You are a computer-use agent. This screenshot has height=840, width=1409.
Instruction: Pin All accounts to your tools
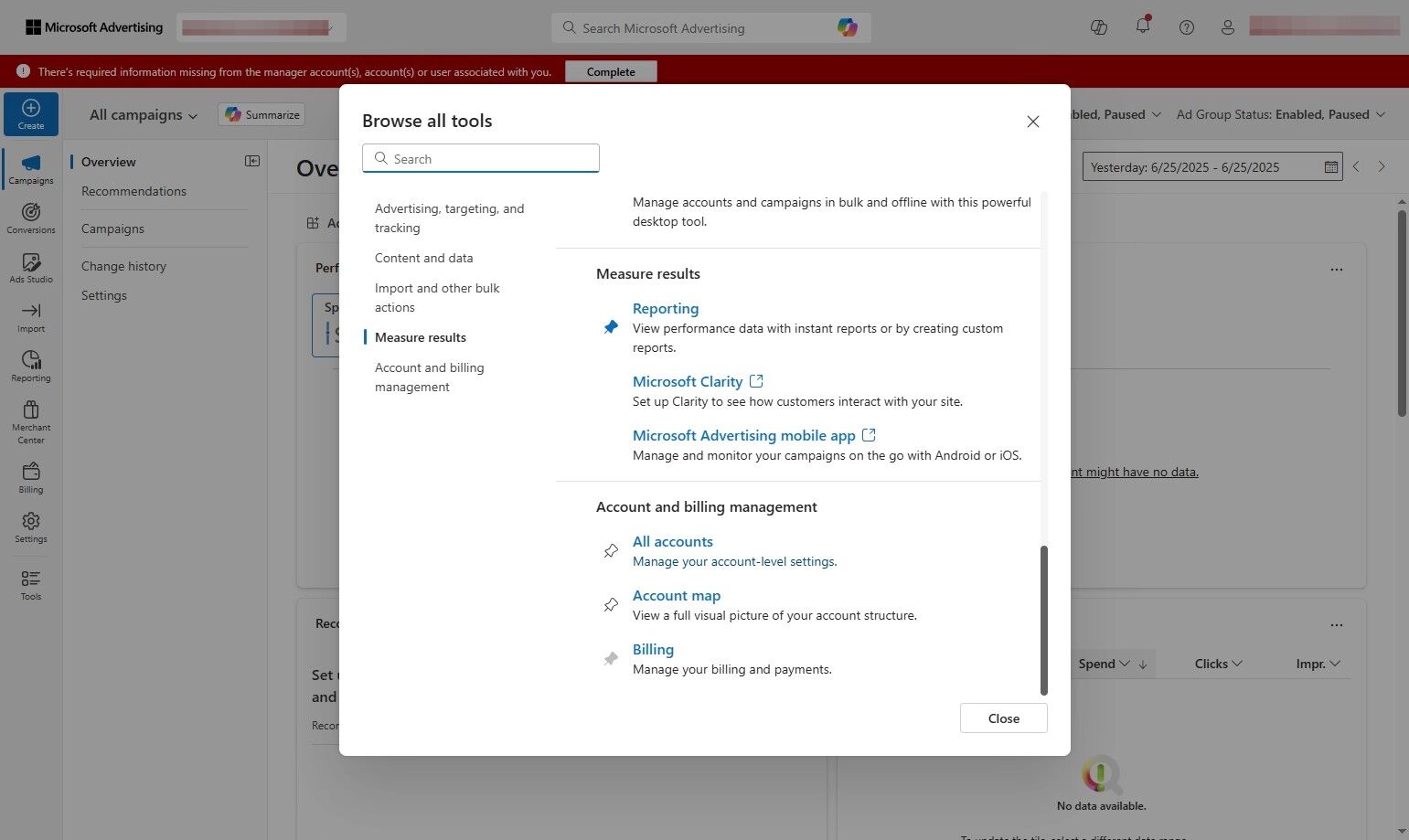(610, 550)
